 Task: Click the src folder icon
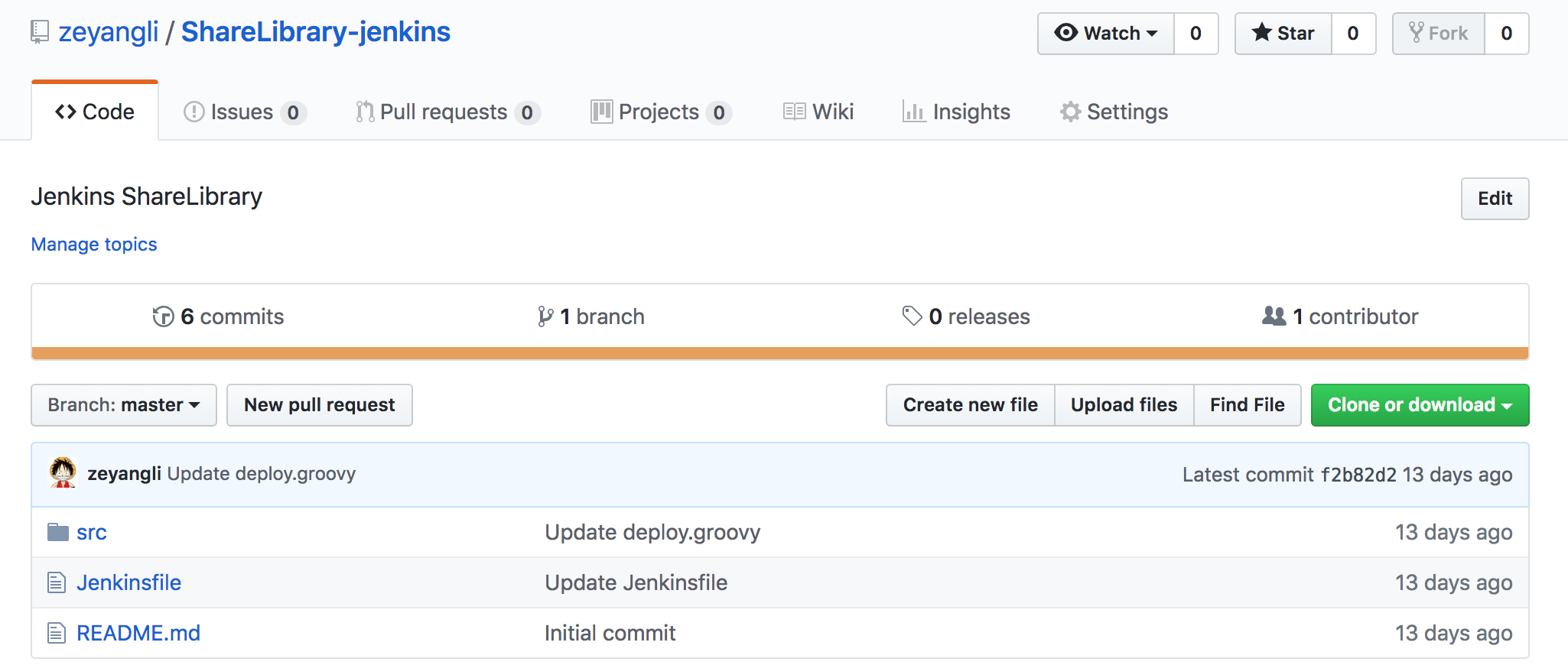pos(58,532)
